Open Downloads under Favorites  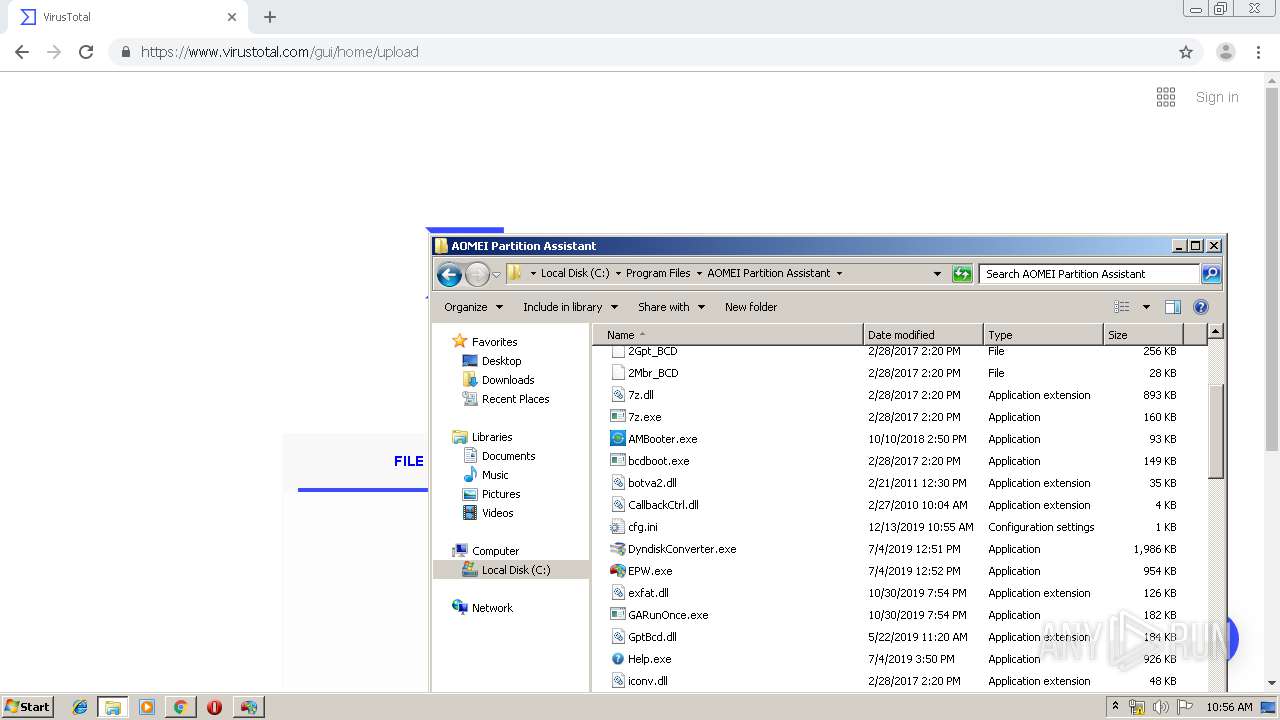click(x=508, y=380)
